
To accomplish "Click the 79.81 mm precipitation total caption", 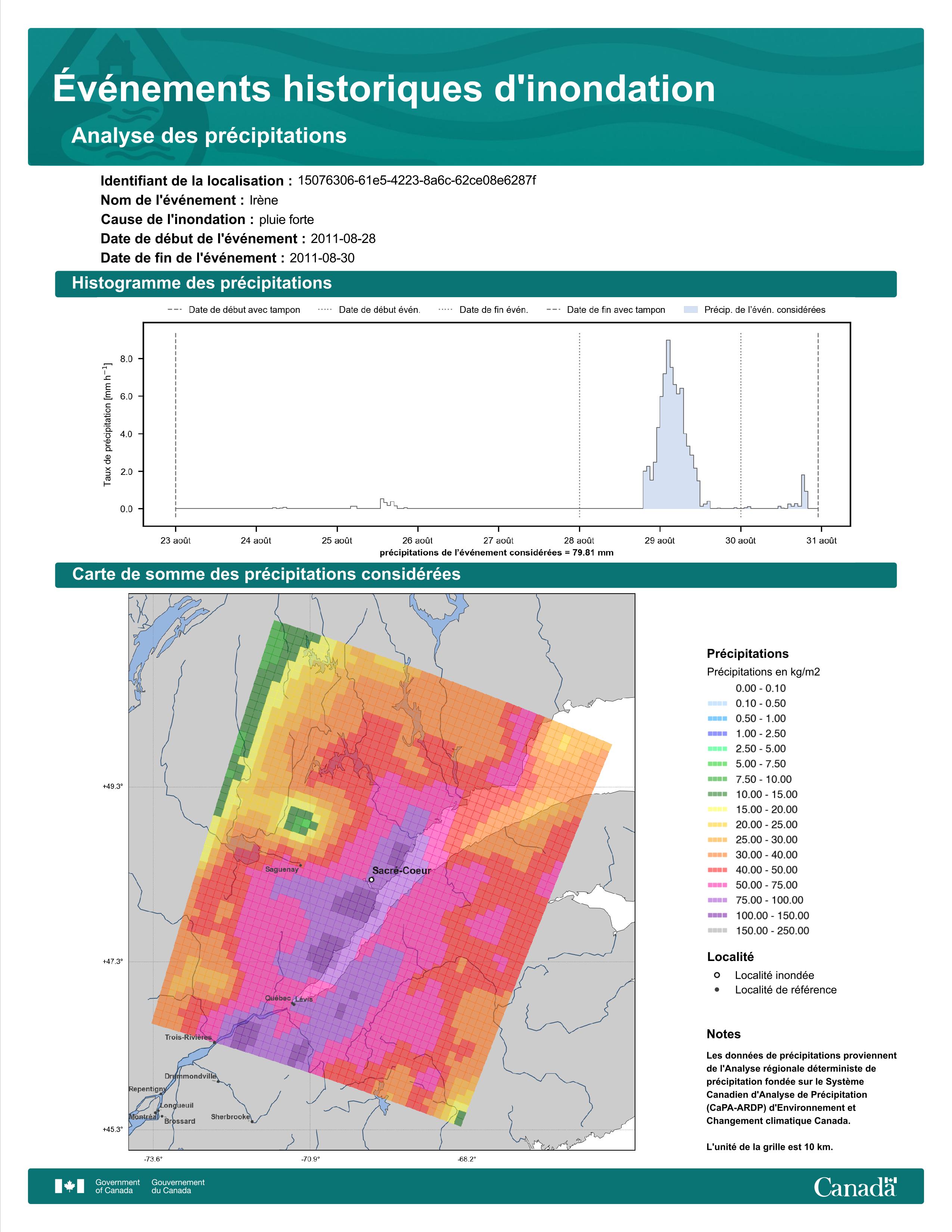I will coord(496,553).
